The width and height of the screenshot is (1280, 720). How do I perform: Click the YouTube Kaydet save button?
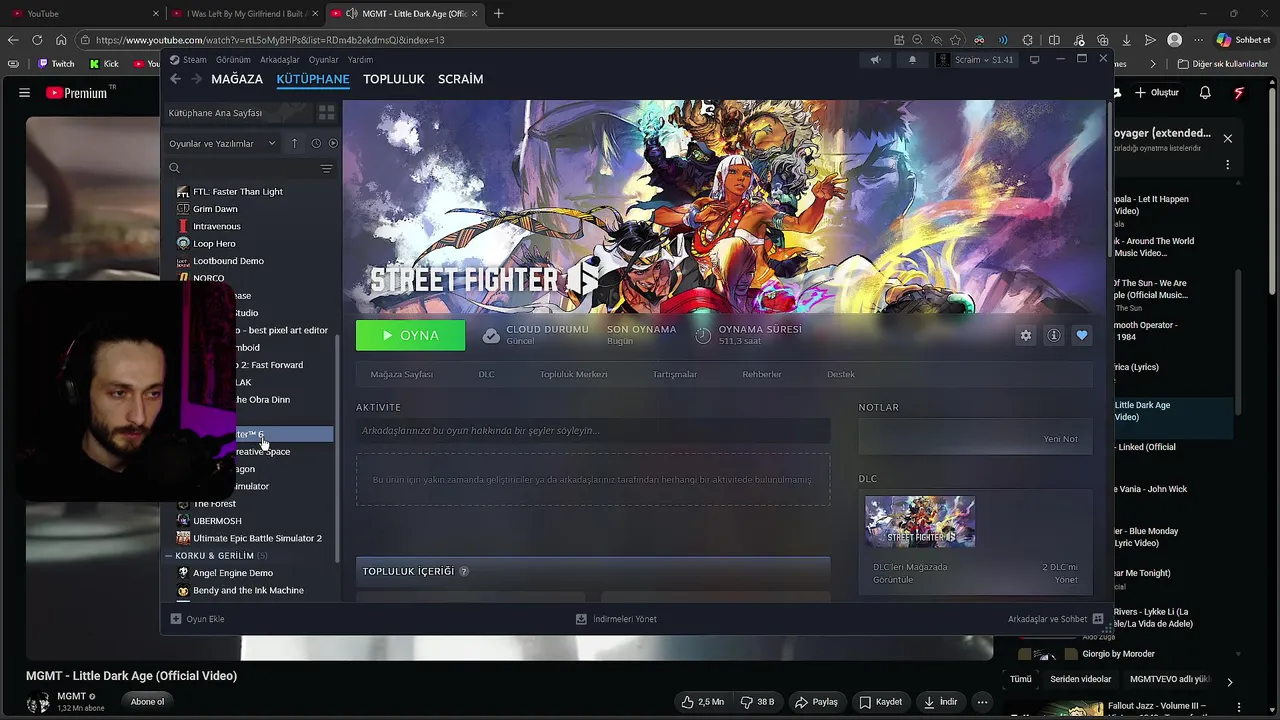(880, 702)
